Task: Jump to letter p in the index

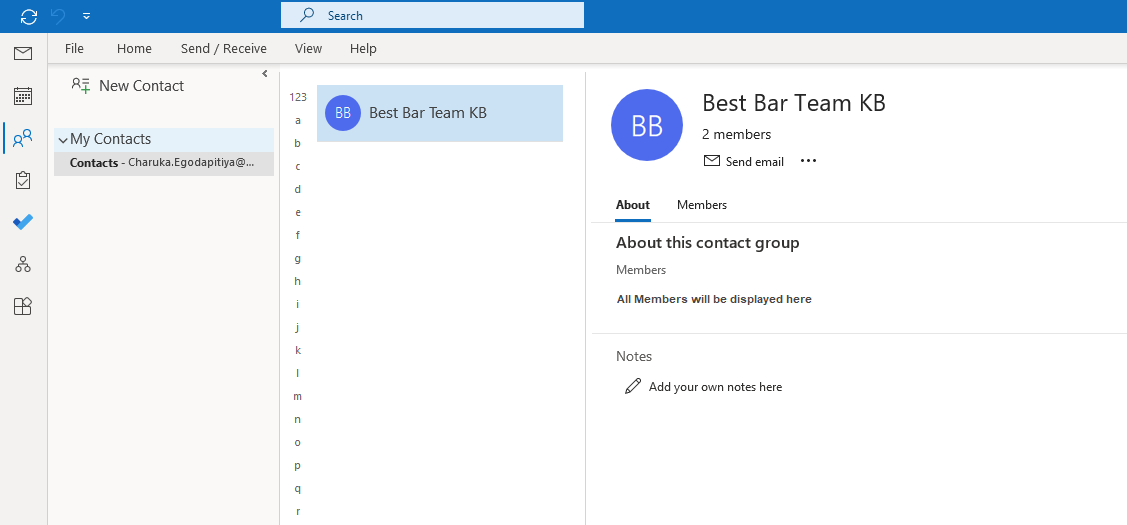Action: coord(298,465)
